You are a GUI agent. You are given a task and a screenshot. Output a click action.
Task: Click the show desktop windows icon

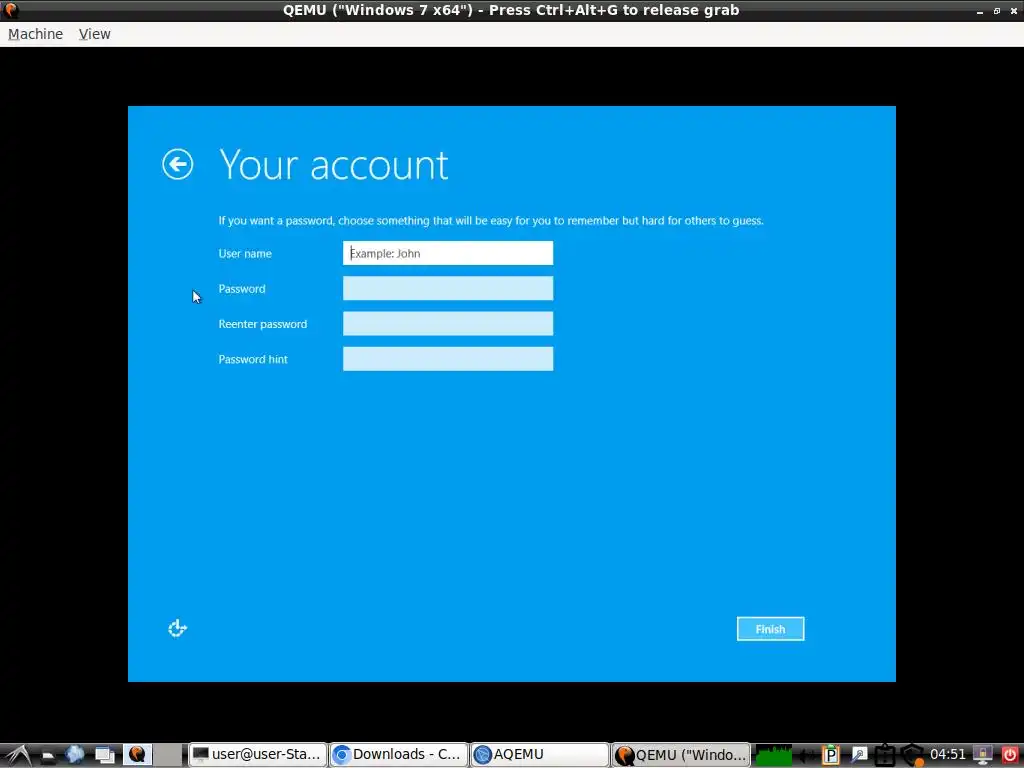click(x=104, y=755)
